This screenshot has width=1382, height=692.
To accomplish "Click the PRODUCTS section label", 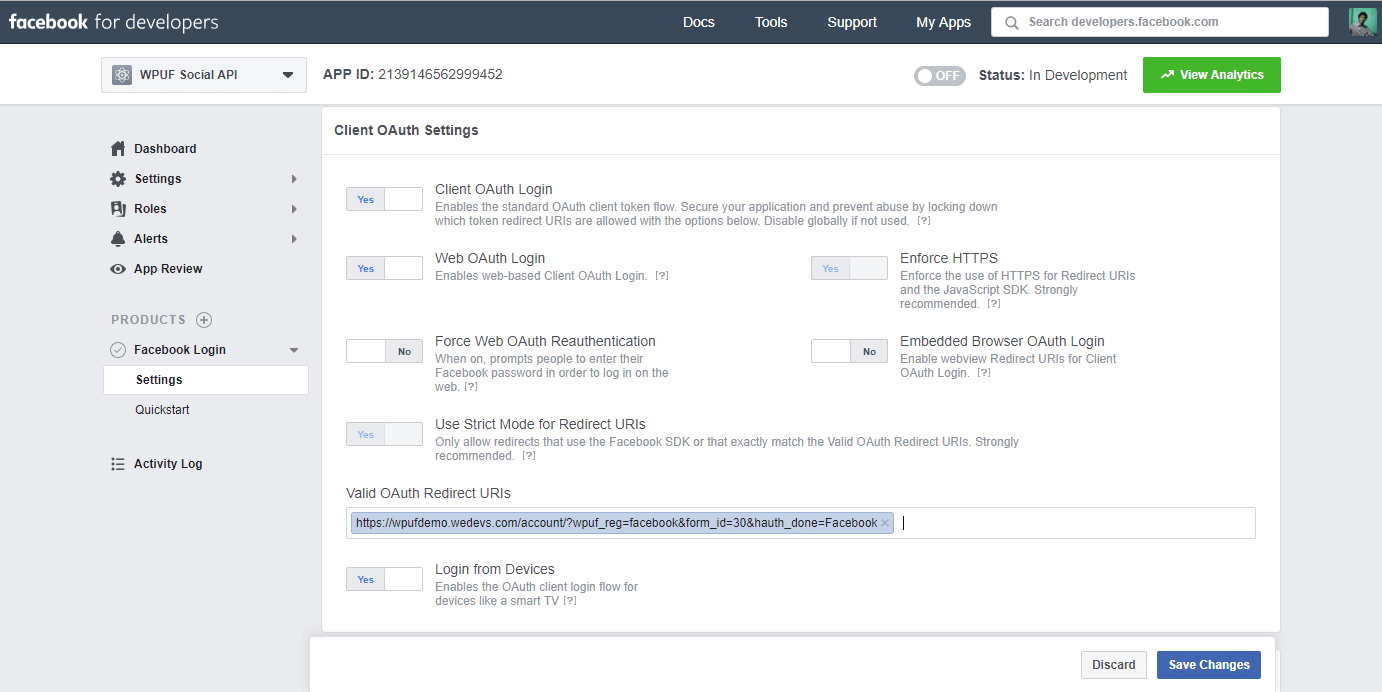I will (x=148, y=320).
